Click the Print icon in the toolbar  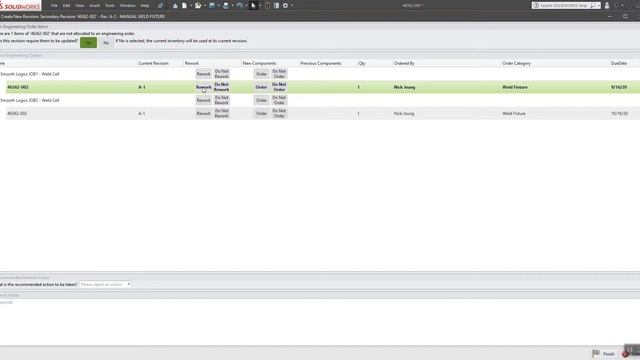(x=226, y=6)
